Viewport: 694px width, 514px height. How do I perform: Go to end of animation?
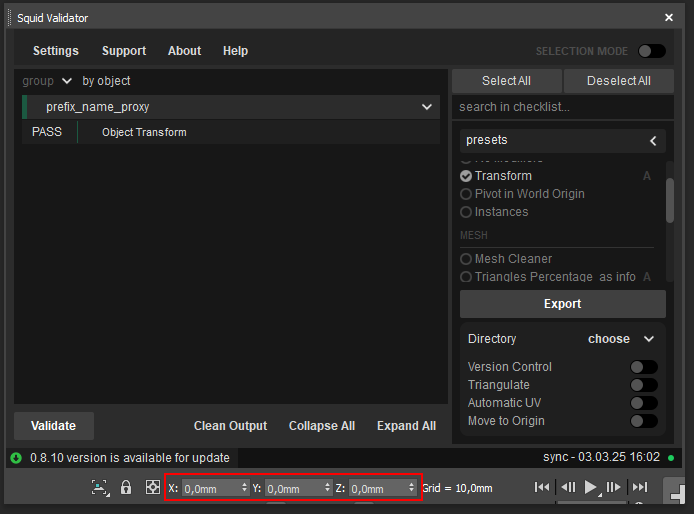[x=640, y=487]
